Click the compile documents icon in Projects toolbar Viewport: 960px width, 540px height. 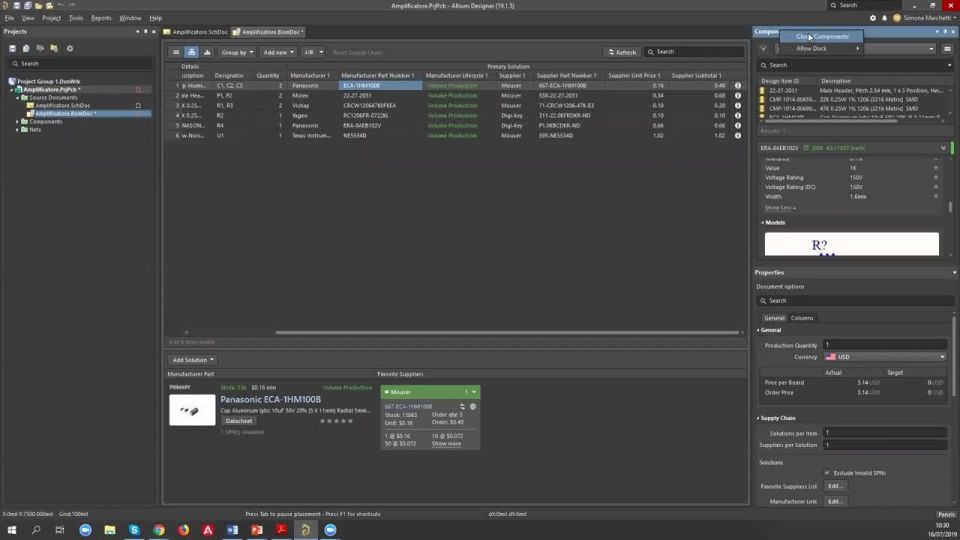coord(26,48)
